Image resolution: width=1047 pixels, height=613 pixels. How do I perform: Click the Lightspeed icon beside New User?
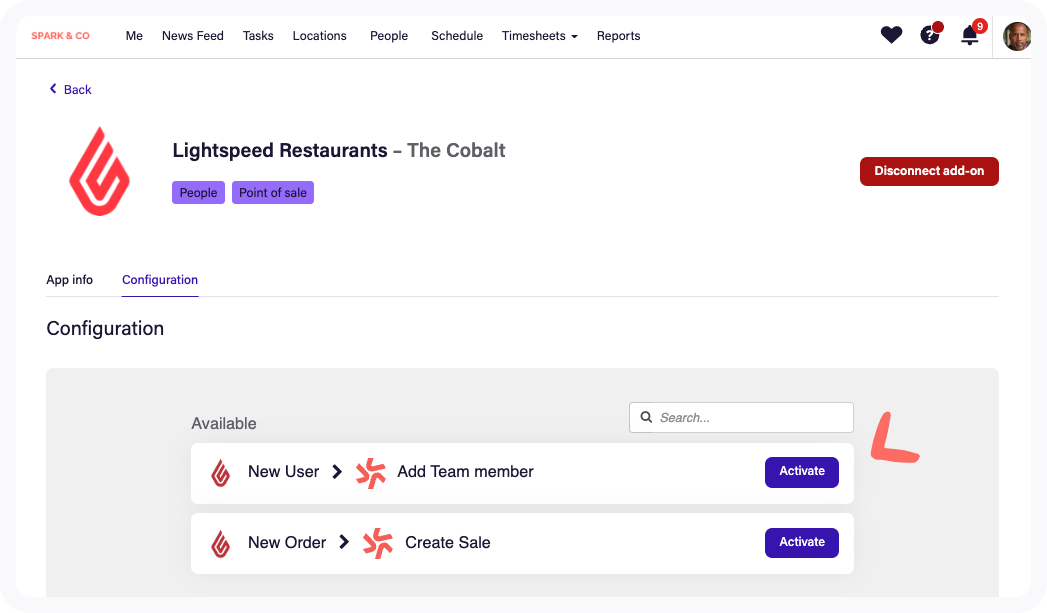[x=220, y=473]
